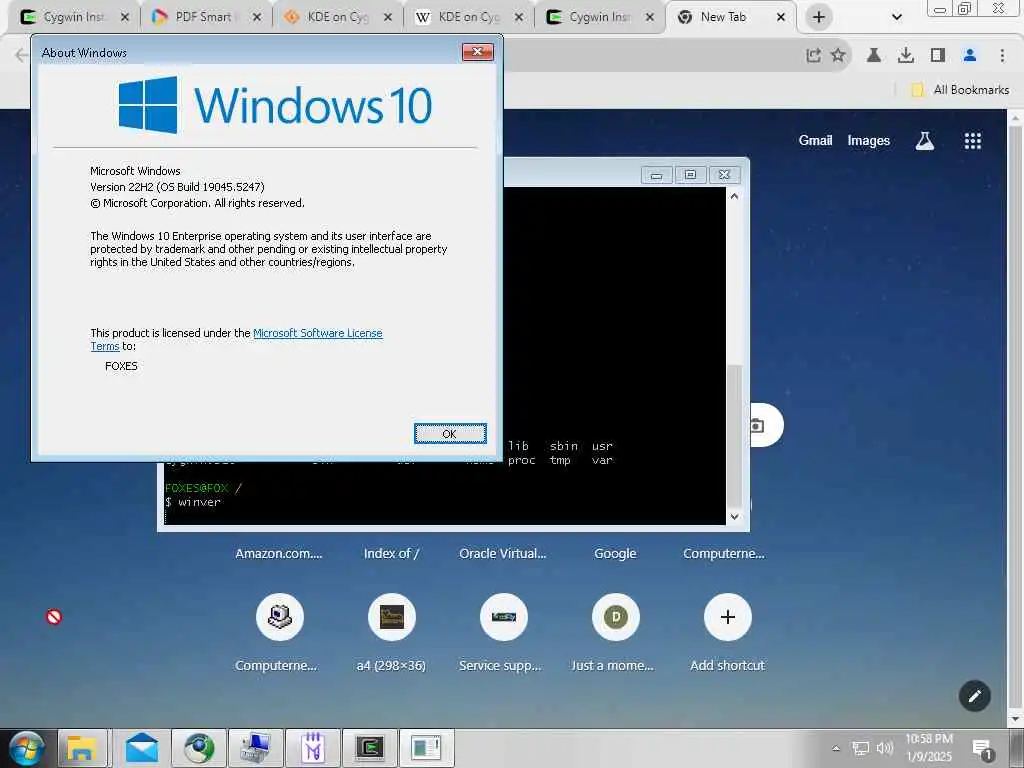The image size is (1024, 768).
Task: Open the Chrome profile icon
Action: 970,56
